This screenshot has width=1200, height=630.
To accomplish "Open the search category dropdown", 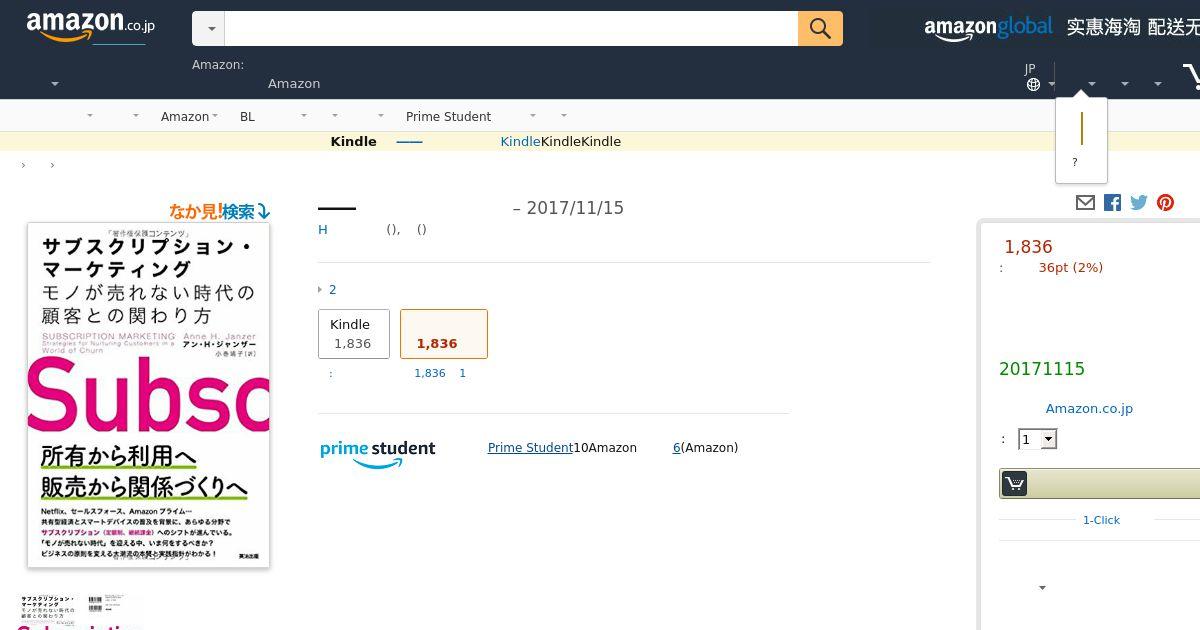I will click(209, 29).
